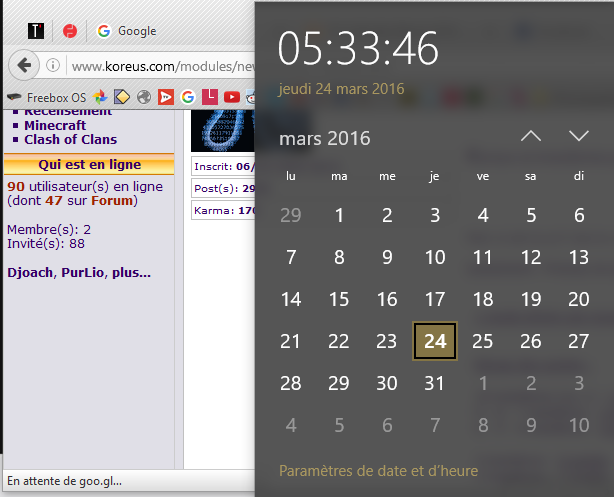Open the colorful pinwheel Photos bookmark
614x497 pixels.
100,97
